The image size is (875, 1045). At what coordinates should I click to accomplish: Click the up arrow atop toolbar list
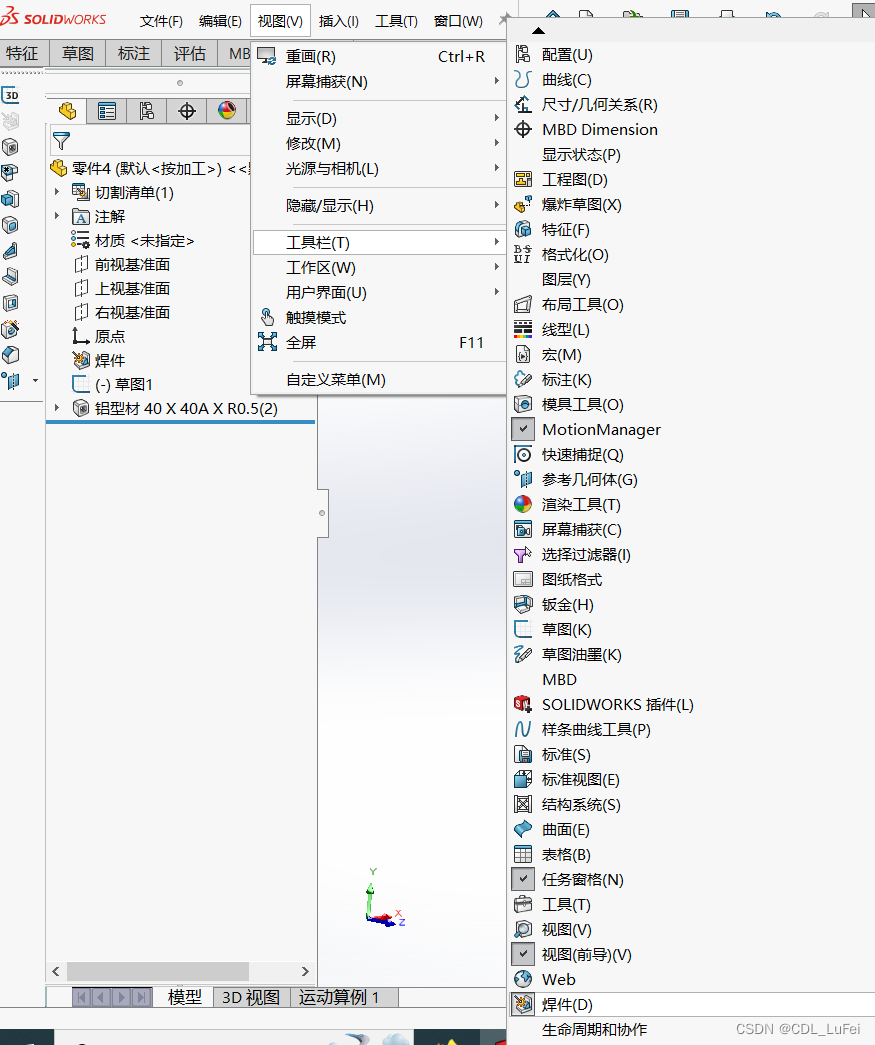pyautogui.click(x=538, y=31)
